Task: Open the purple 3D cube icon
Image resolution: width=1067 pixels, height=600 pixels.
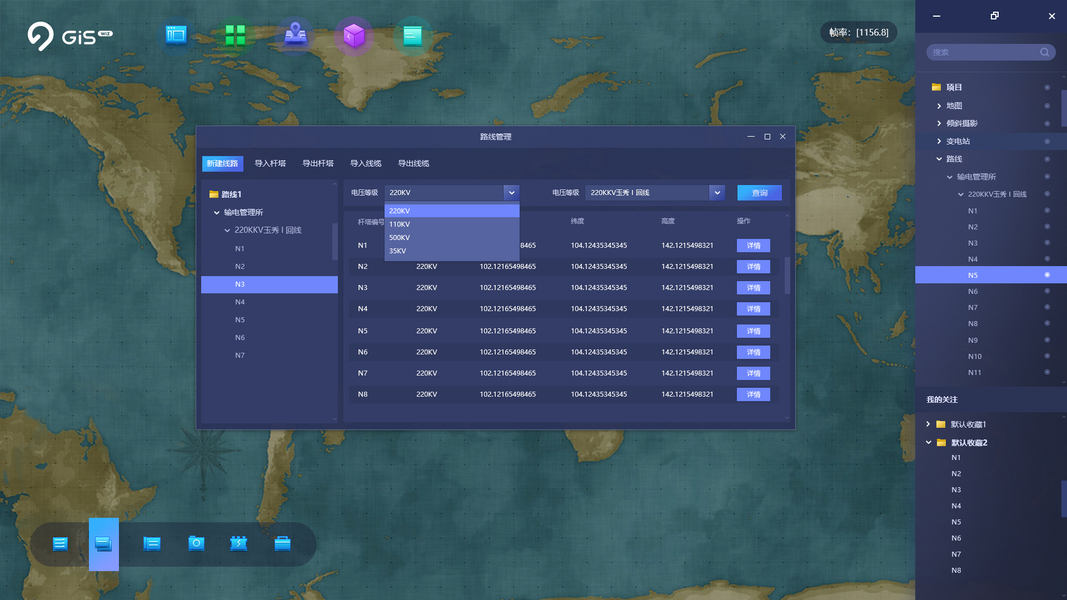Action: click(354, 35)
